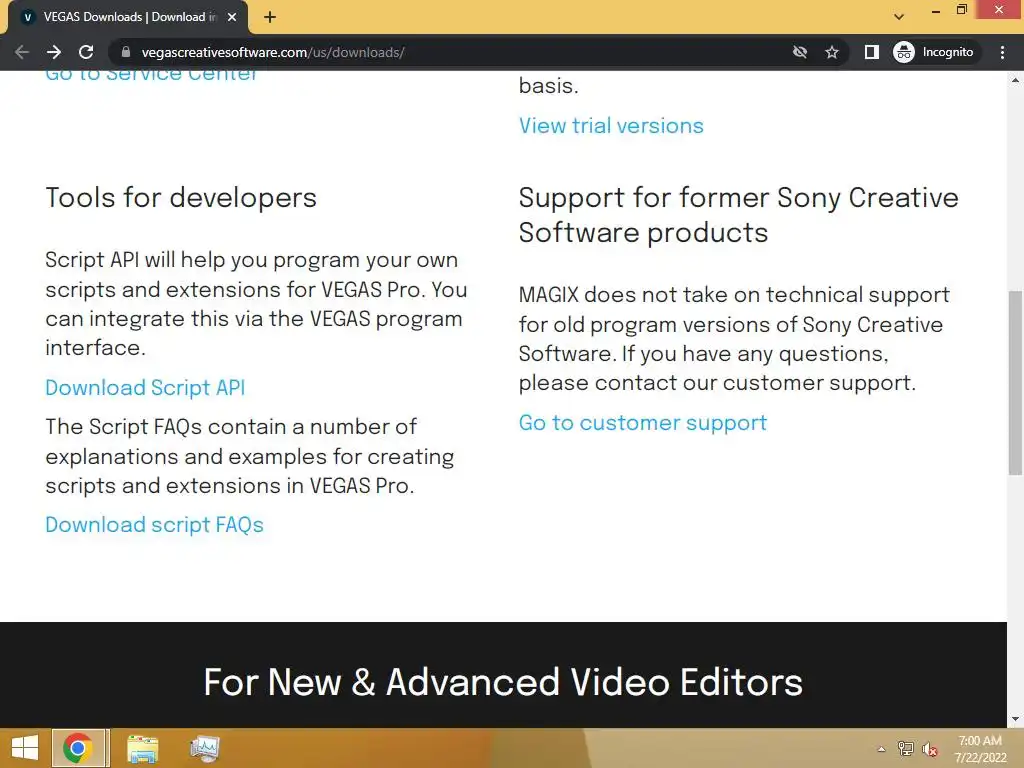Click the muted volume tray icon
The height and width of the screenshot is (768, 1024).
(x=929, y=749)
